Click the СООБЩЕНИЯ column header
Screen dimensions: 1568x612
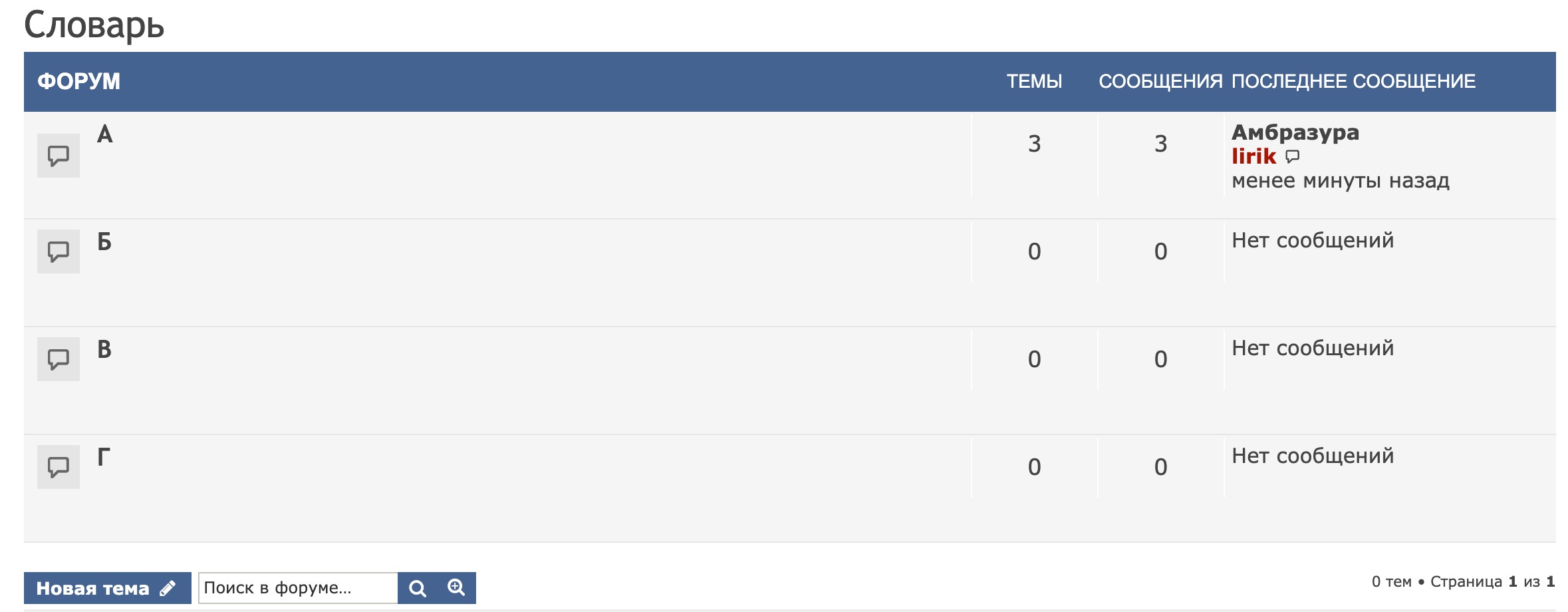point(1160,81)
